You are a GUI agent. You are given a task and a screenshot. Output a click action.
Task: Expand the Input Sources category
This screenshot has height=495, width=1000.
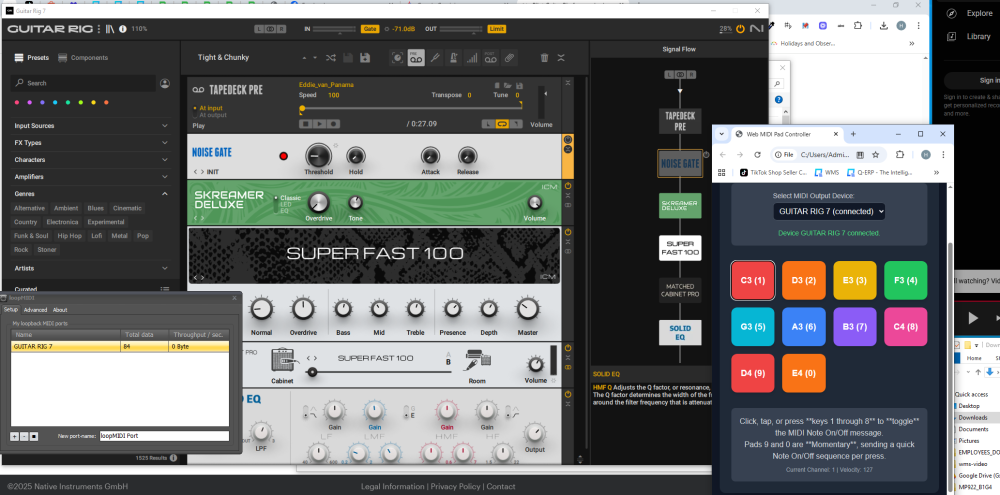click(x=91, y=126)
